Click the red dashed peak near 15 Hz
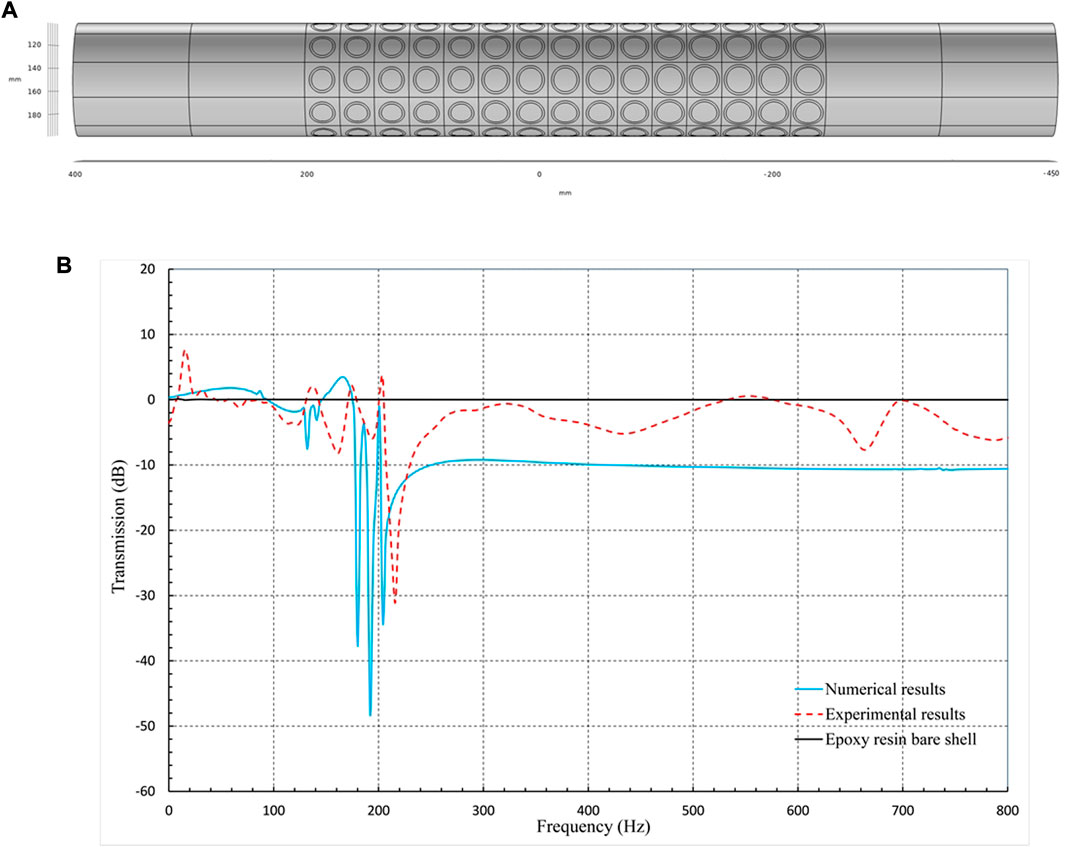This screenshot has width=1065, height=847. pos(185,352)
